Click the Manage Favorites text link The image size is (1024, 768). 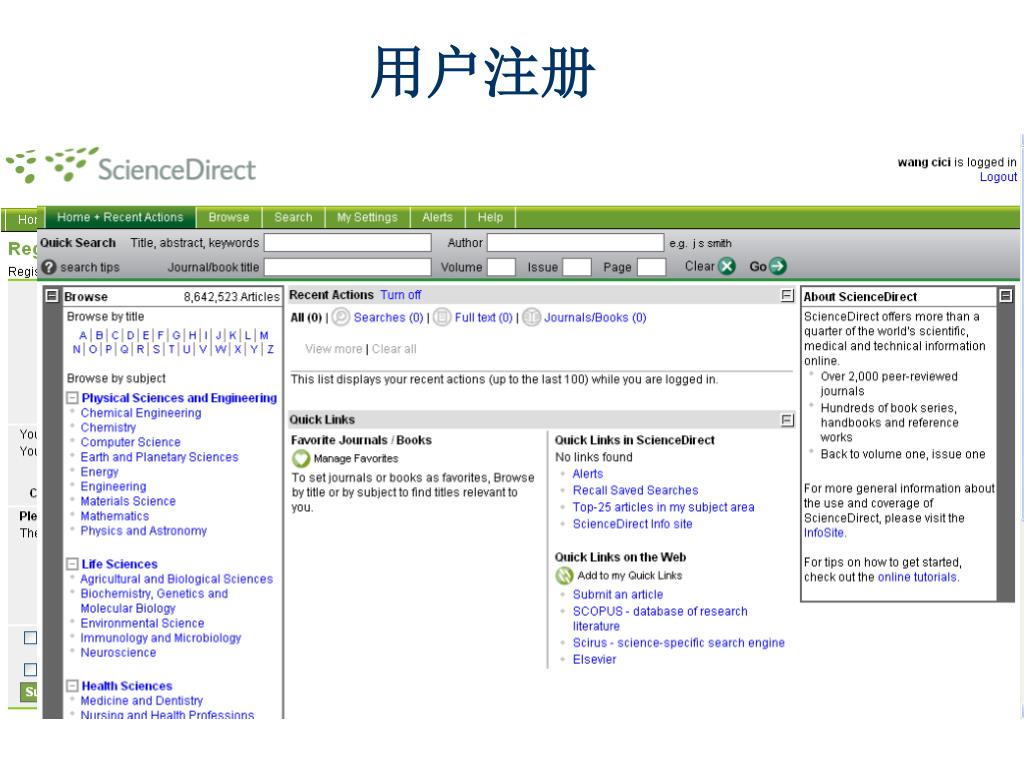pos(356,458)
